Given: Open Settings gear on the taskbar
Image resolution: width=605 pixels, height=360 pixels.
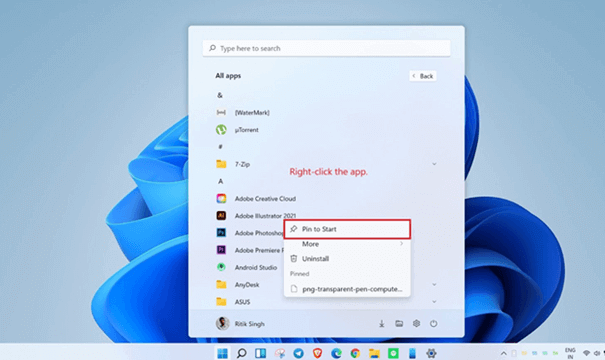Looking at the screenshot, I should tap(431, 353).
